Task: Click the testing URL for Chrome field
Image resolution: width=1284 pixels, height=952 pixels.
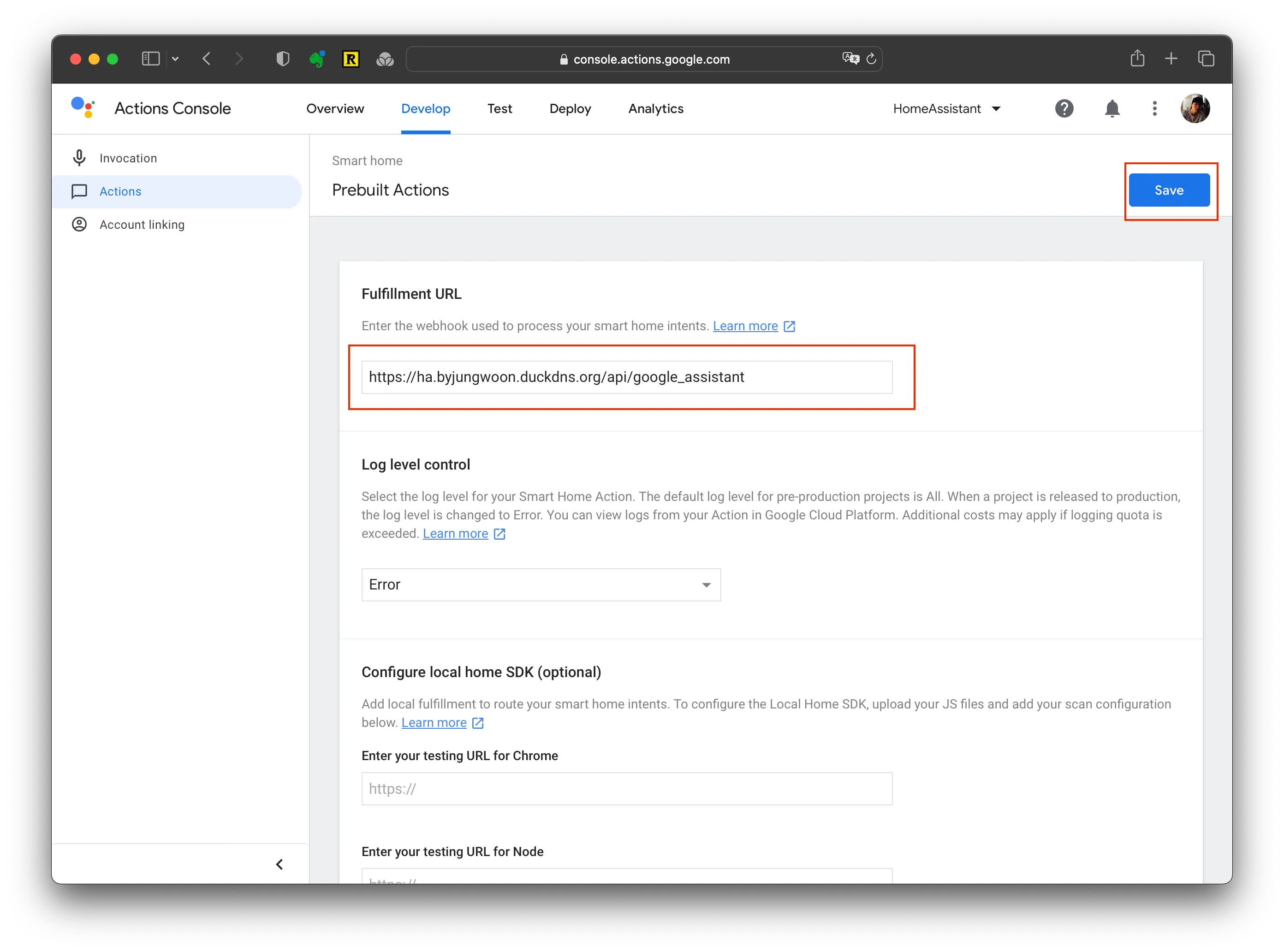Action: click(626, 788)
